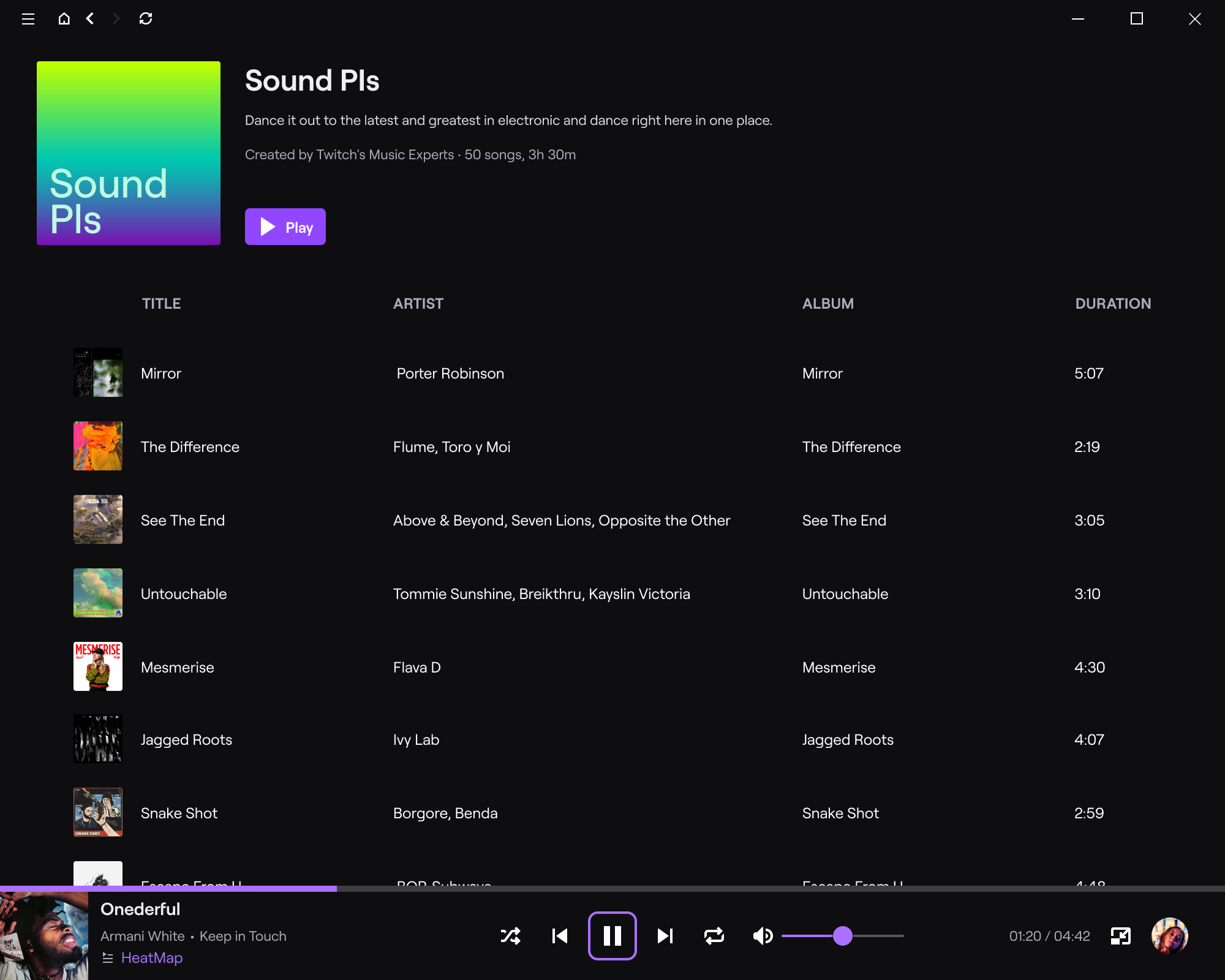Image resolution: width=1225 pixels, height=980 pixels.
Task: Refresh the page with the reload icon
Action: click(146, 19)
